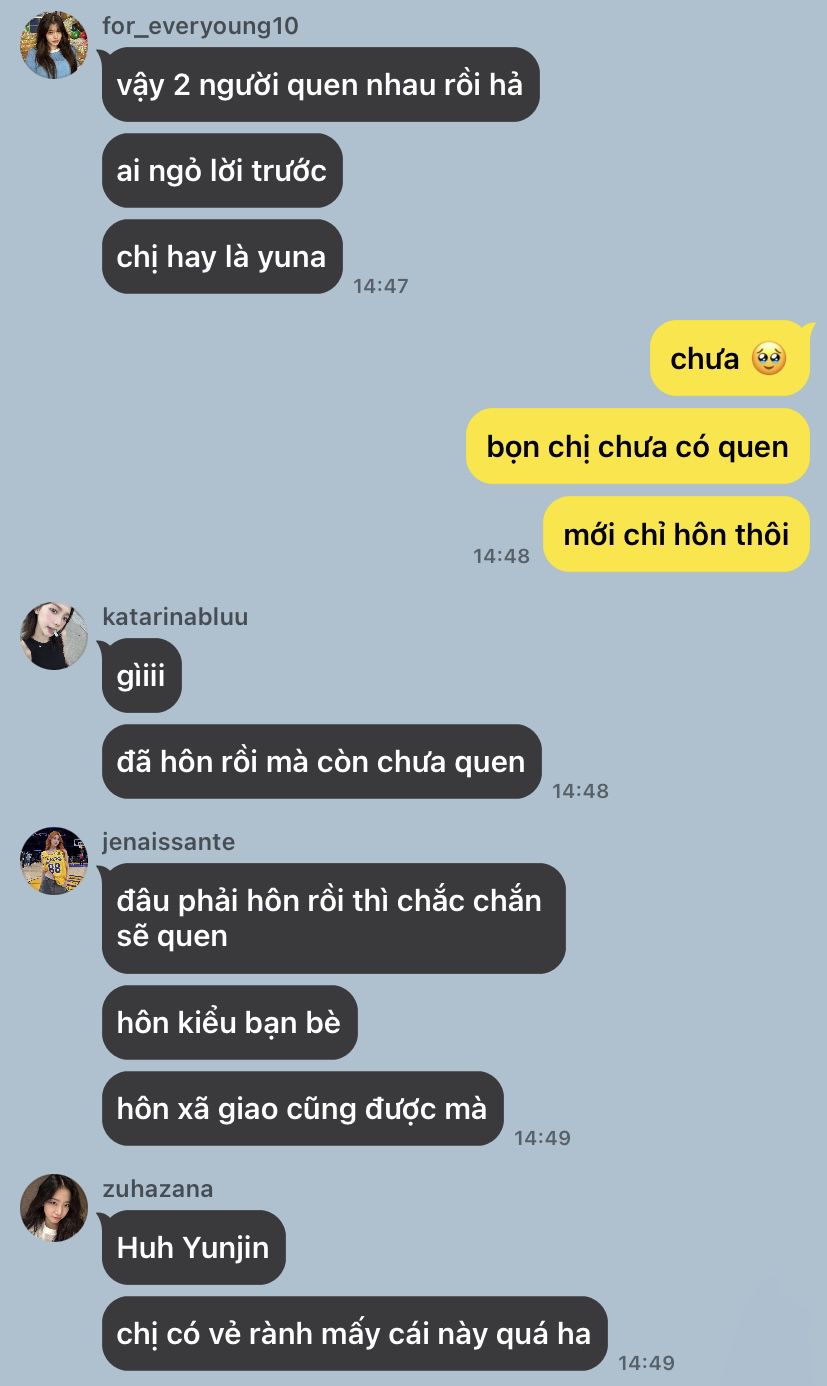Viewport: 827px width, 1386px height.
Task: Tap zuhazana's profile picture
Action: (x=54, y=1207)
